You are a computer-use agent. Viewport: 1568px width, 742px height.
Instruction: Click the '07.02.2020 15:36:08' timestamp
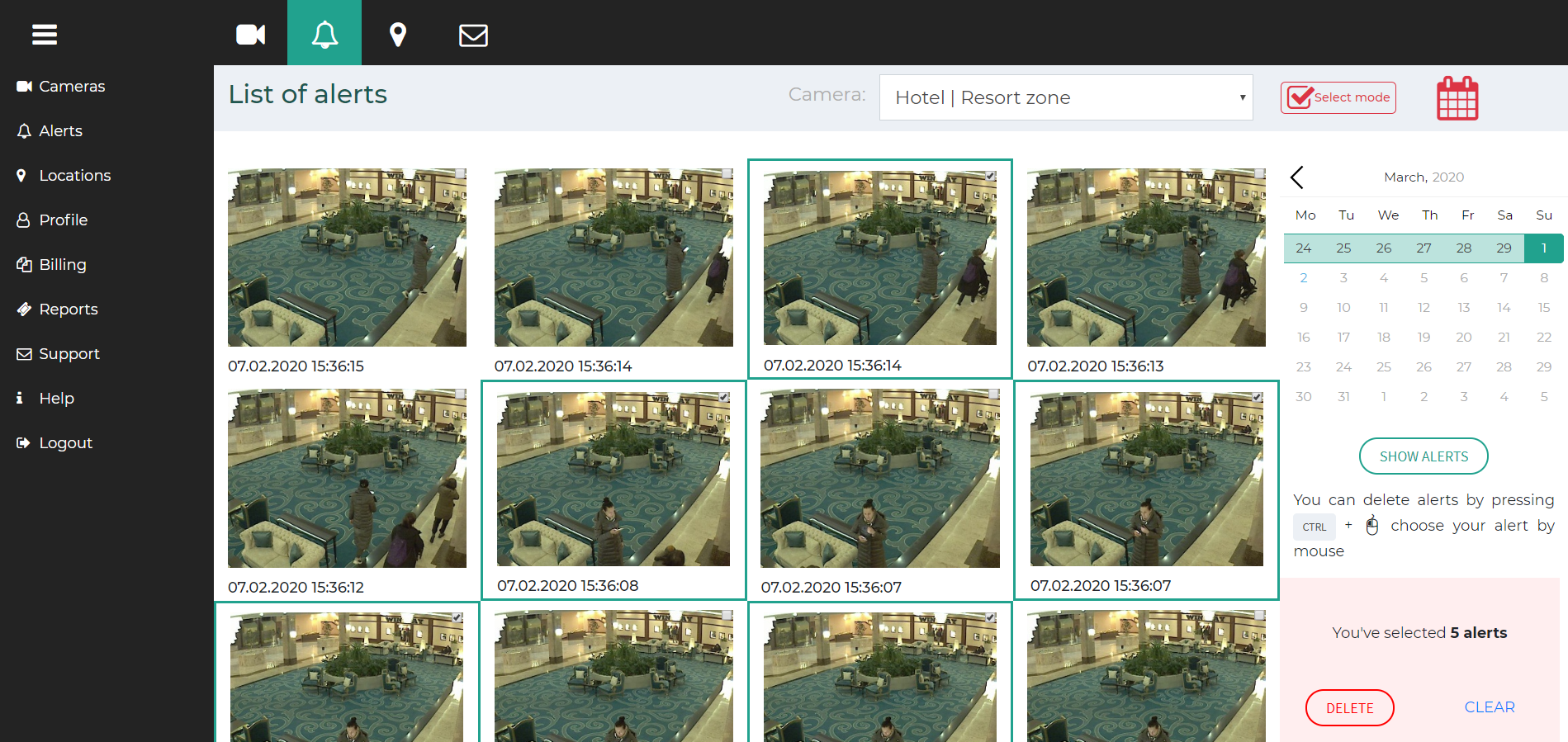pos(568,585)
